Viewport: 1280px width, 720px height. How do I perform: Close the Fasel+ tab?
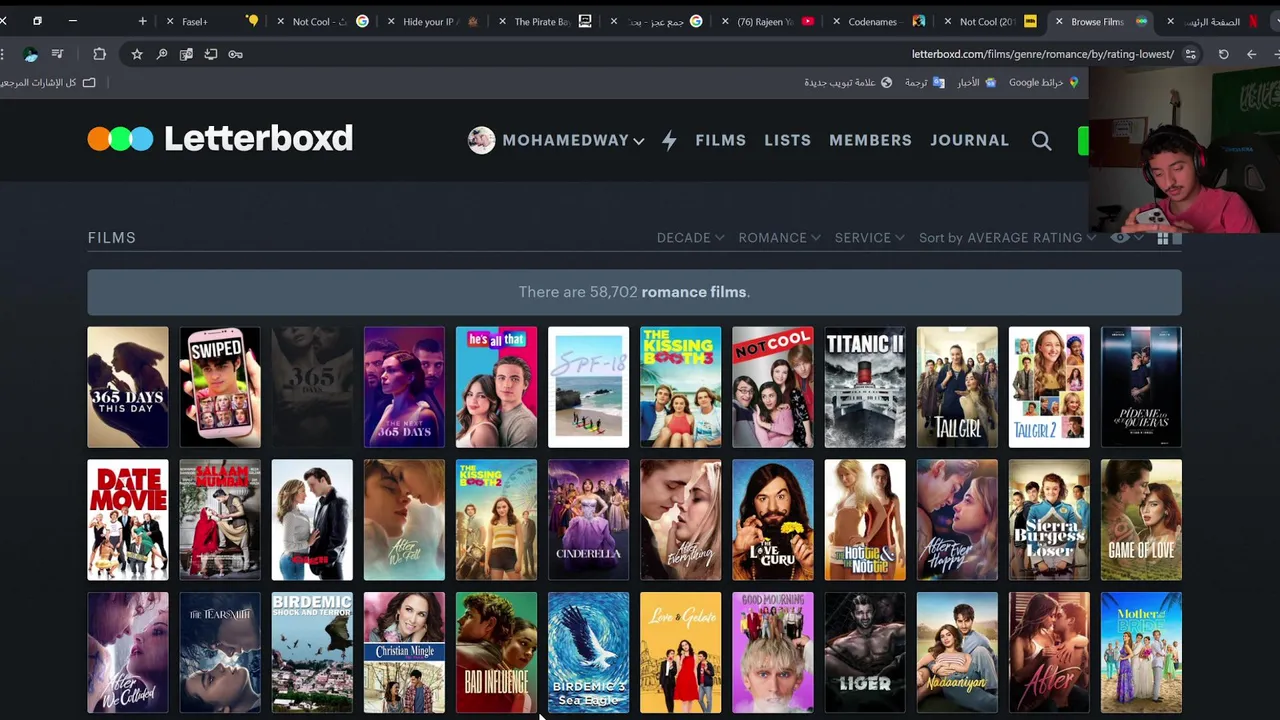point(170,21)
